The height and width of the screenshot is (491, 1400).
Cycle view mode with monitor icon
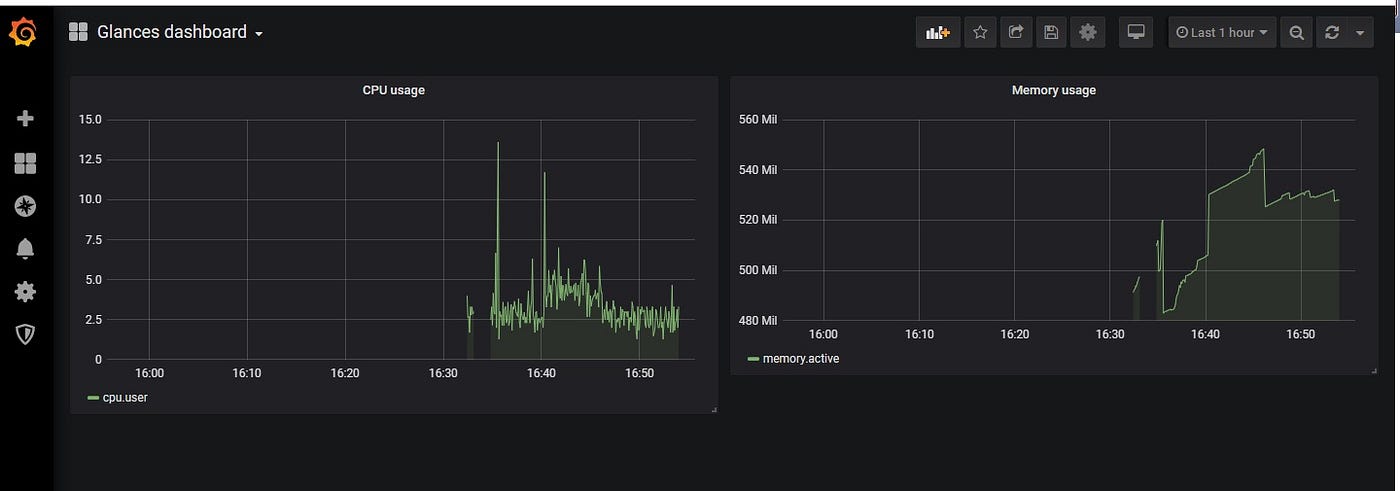[1136, 32]
